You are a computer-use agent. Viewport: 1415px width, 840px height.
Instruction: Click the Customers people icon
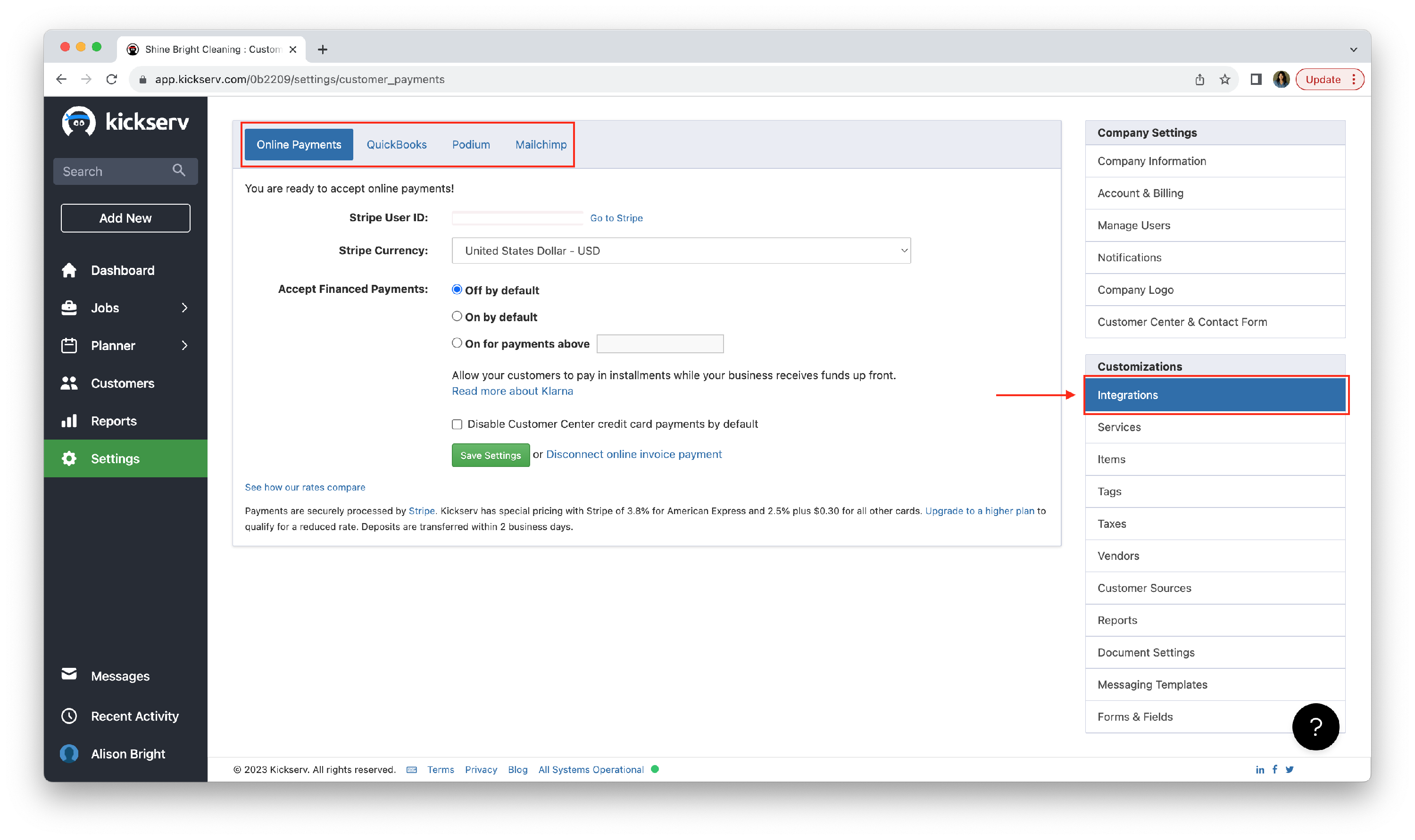pyautogui.click(x=69, y=383)
